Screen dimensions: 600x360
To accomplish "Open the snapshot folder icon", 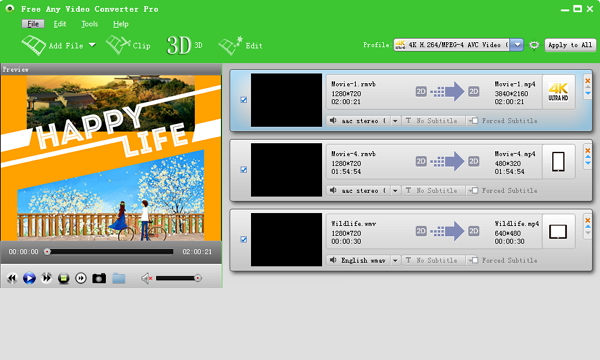I will click(x=119, y=279).
